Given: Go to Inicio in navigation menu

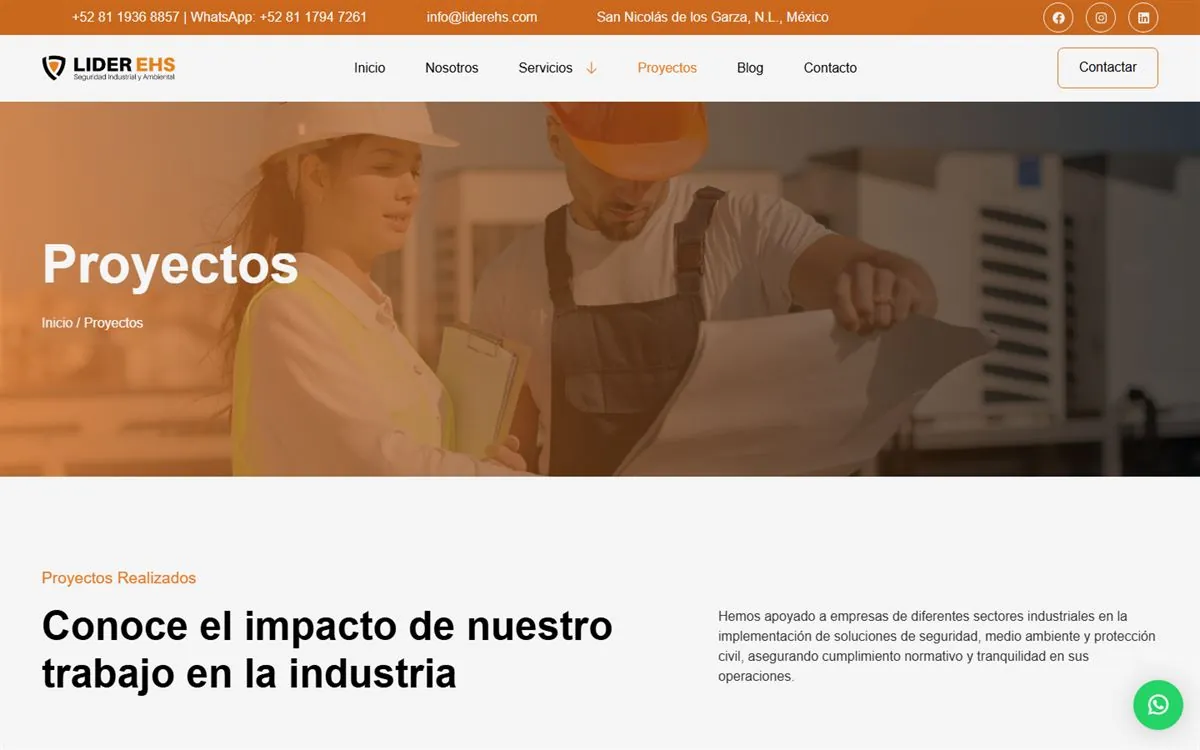Looking at the screenshot, I should [x=370, y=68].
